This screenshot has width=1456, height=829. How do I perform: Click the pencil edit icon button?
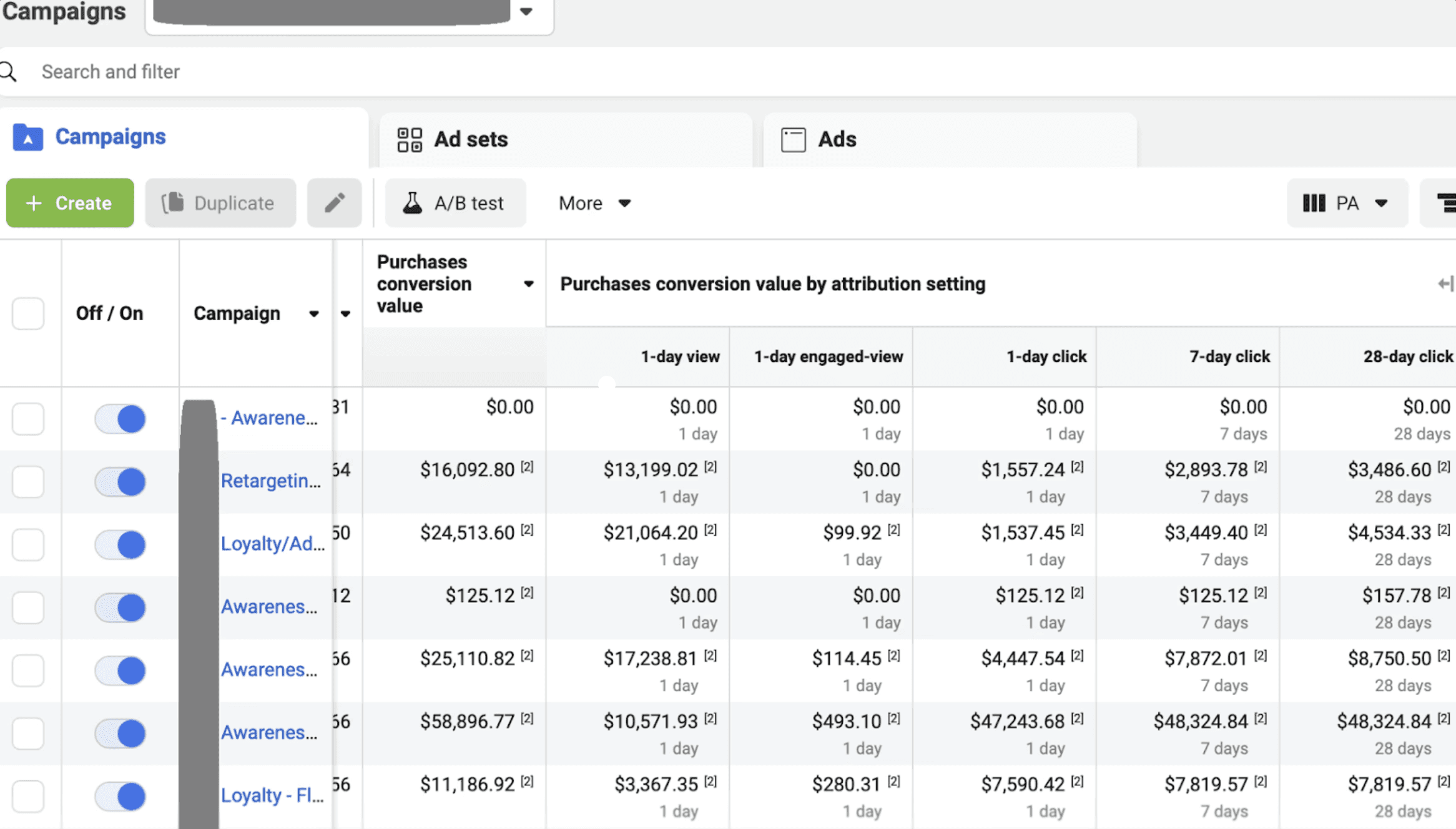(x=335, y=203)
